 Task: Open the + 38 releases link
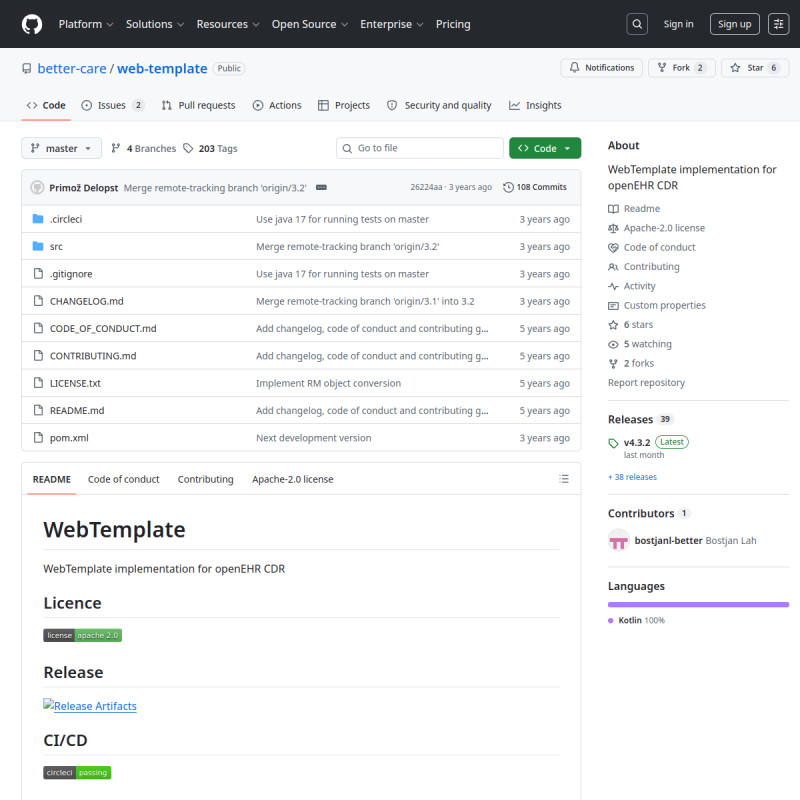click(633, 477)
